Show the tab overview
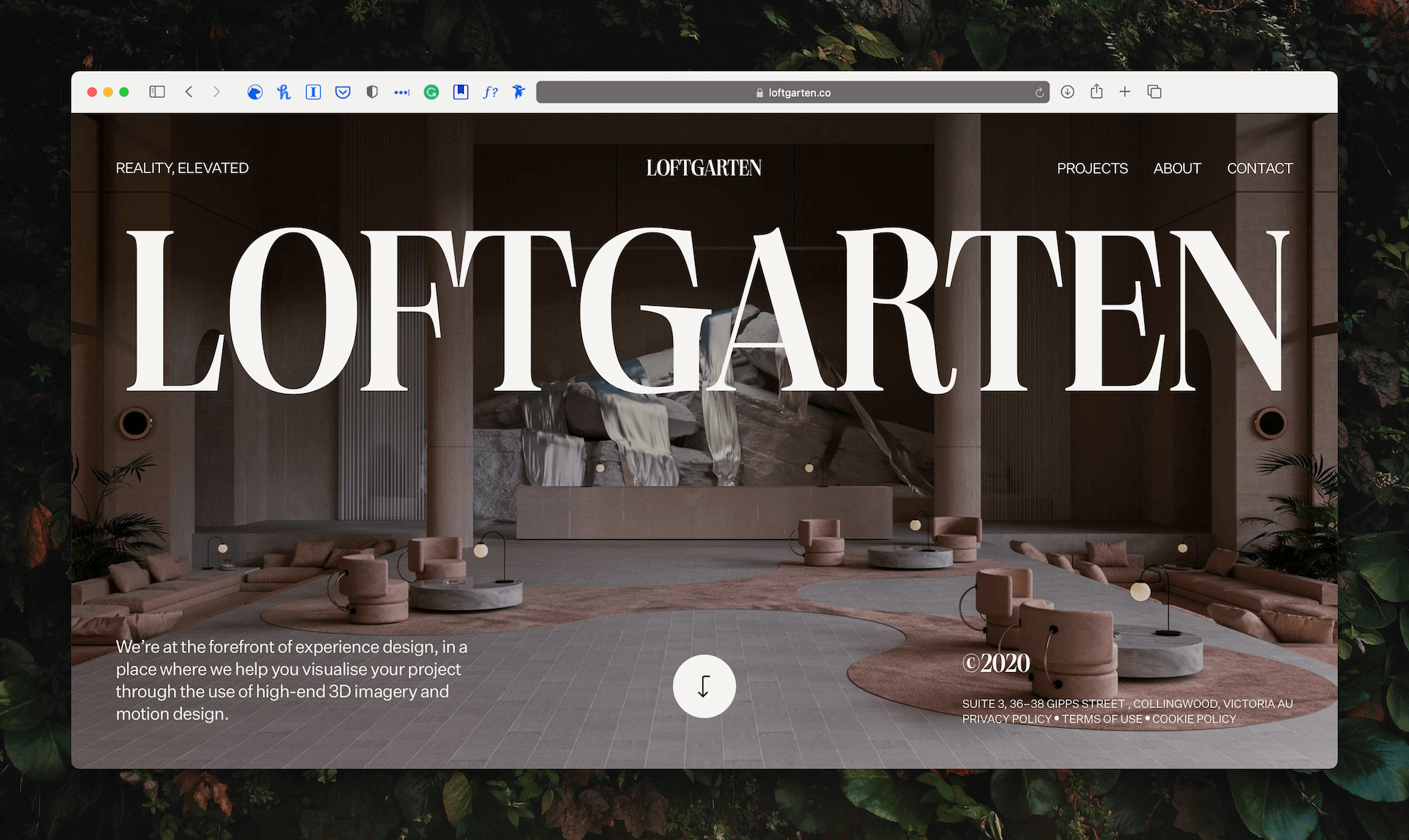This screenshot has width=1409, height=840. pos(1154,92)
